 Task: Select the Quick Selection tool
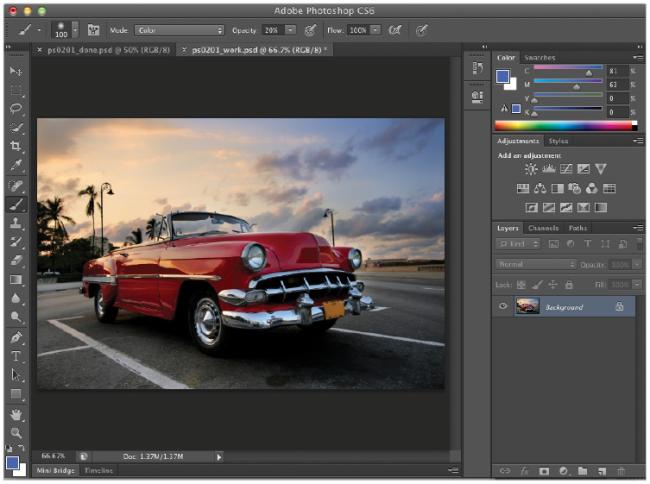[x=16, y=127]
